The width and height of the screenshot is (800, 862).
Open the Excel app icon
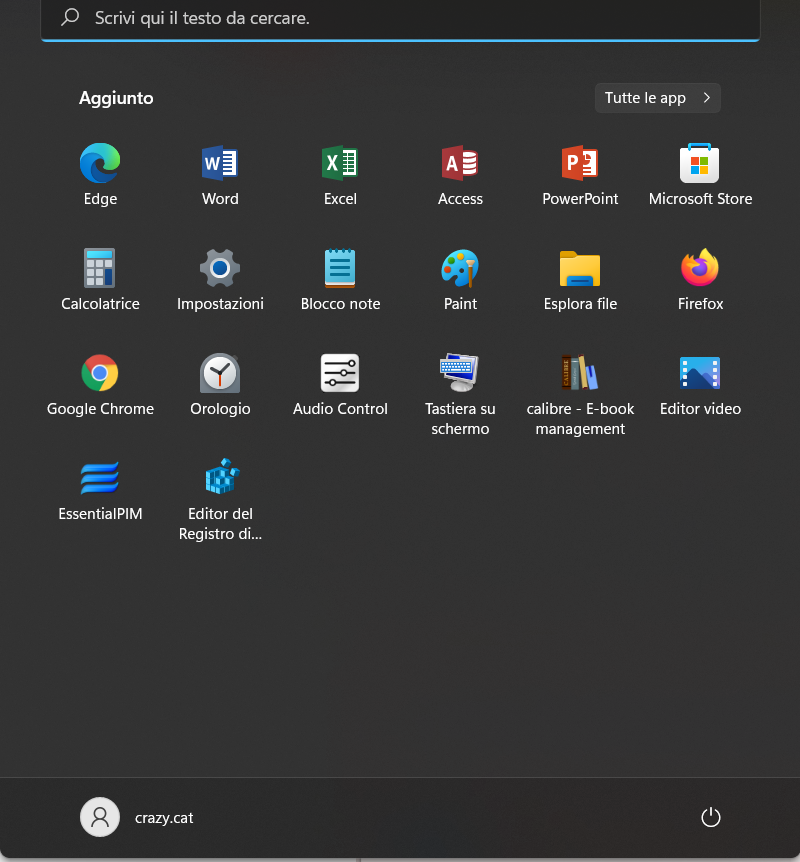340,163
